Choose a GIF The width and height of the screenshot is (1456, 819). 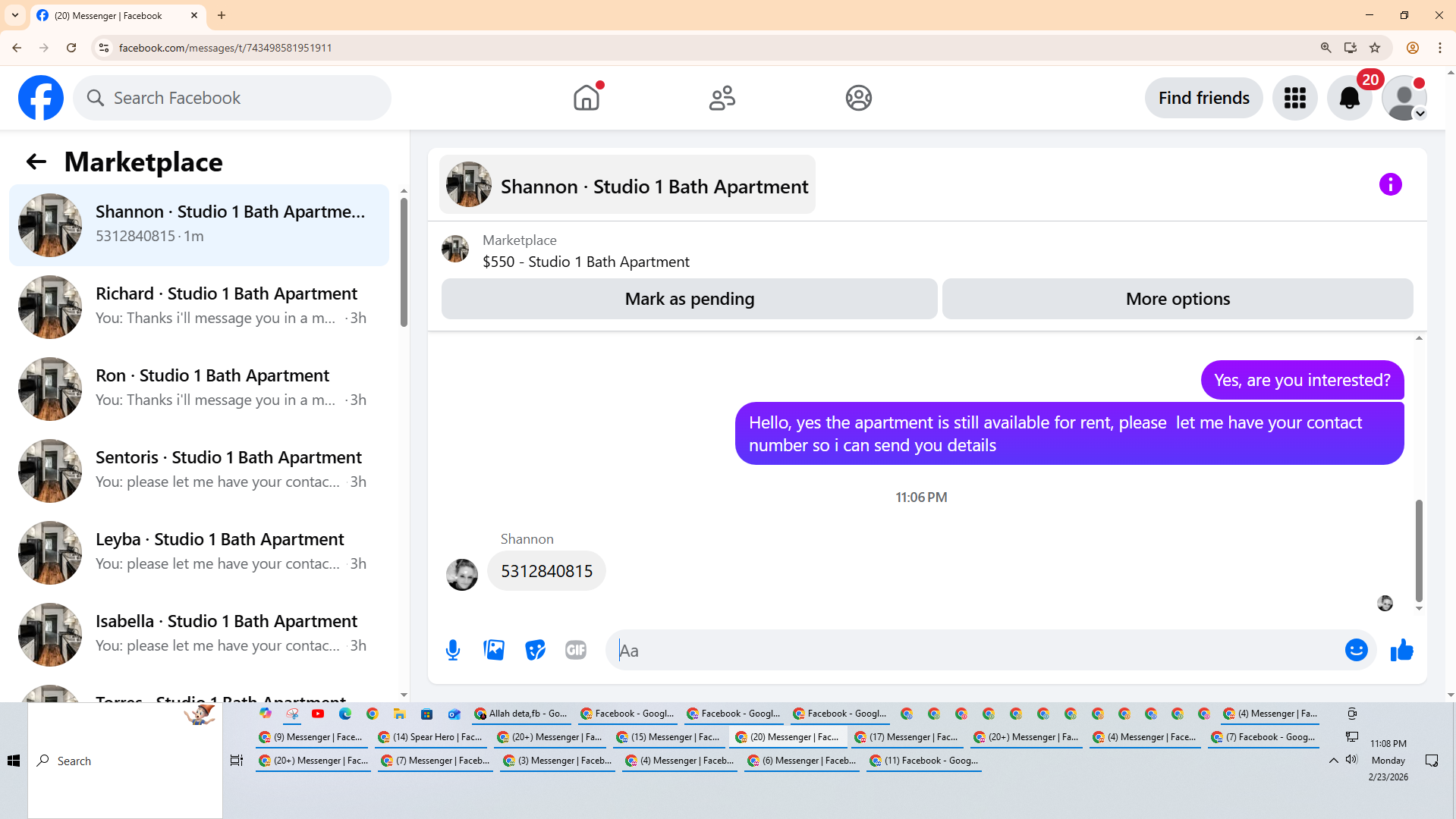click(576, 650)
